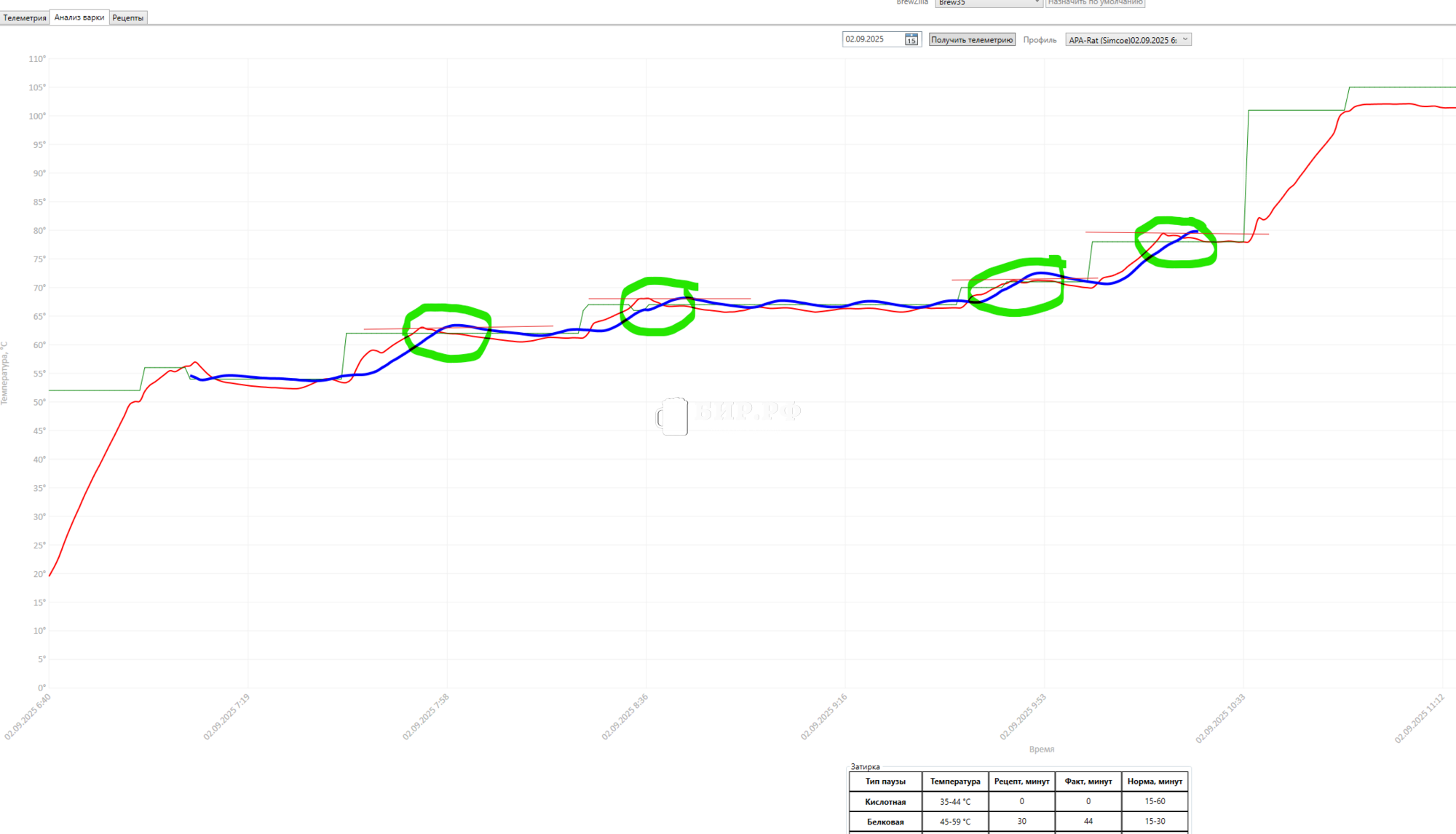Select the Белковая pause row label
This screenshot has width=1456, height=834.
pyautogui.click(x=885, y=822)
